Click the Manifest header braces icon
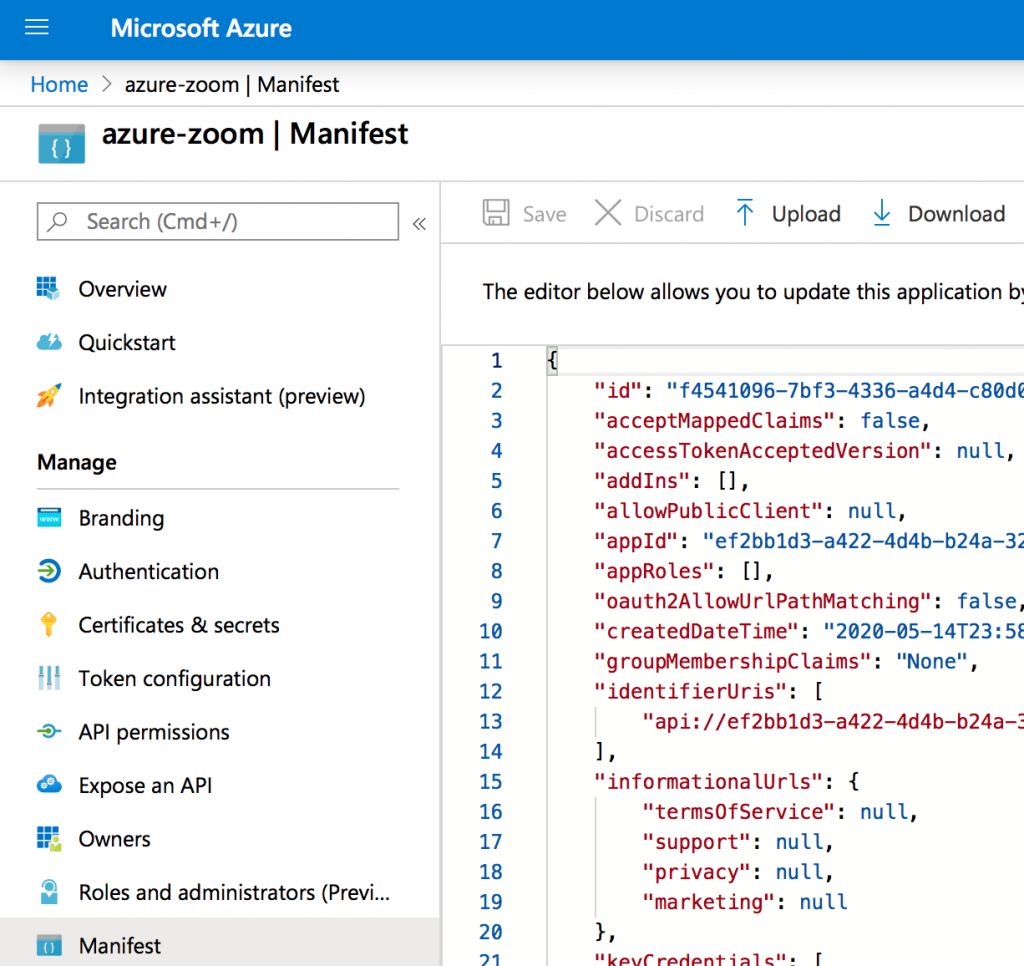Image resolution: width=1024 pixels, height=966 pixels. pos(61,143)
